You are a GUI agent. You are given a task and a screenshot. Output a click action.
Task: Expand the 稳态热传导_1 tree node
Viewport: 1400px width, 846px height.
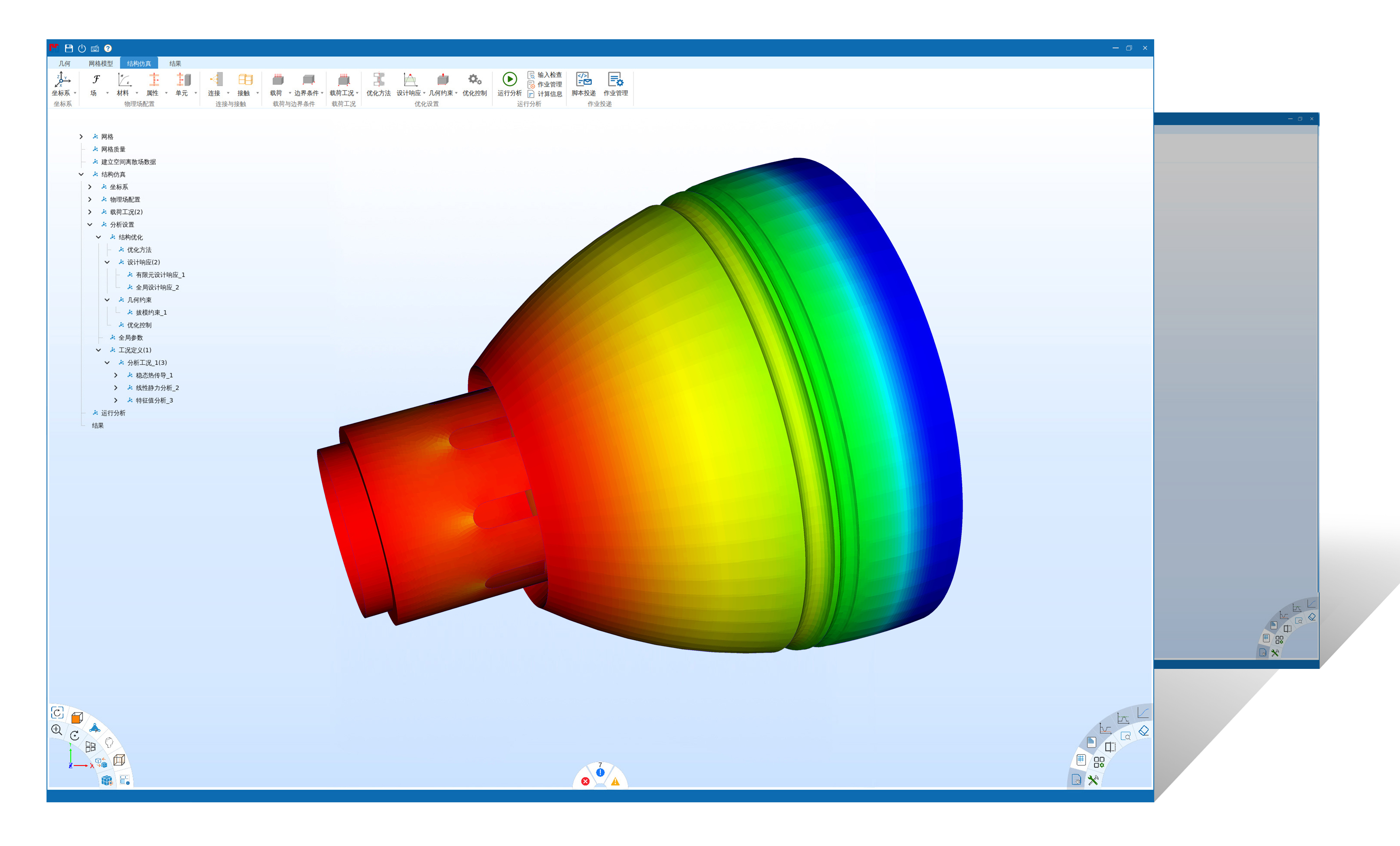(115, 375)
